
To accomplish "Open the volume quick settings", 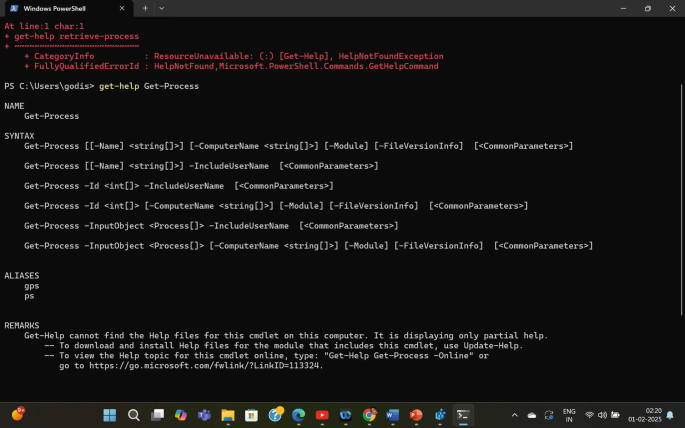I will pyautogui.click(x=604, y=415).
